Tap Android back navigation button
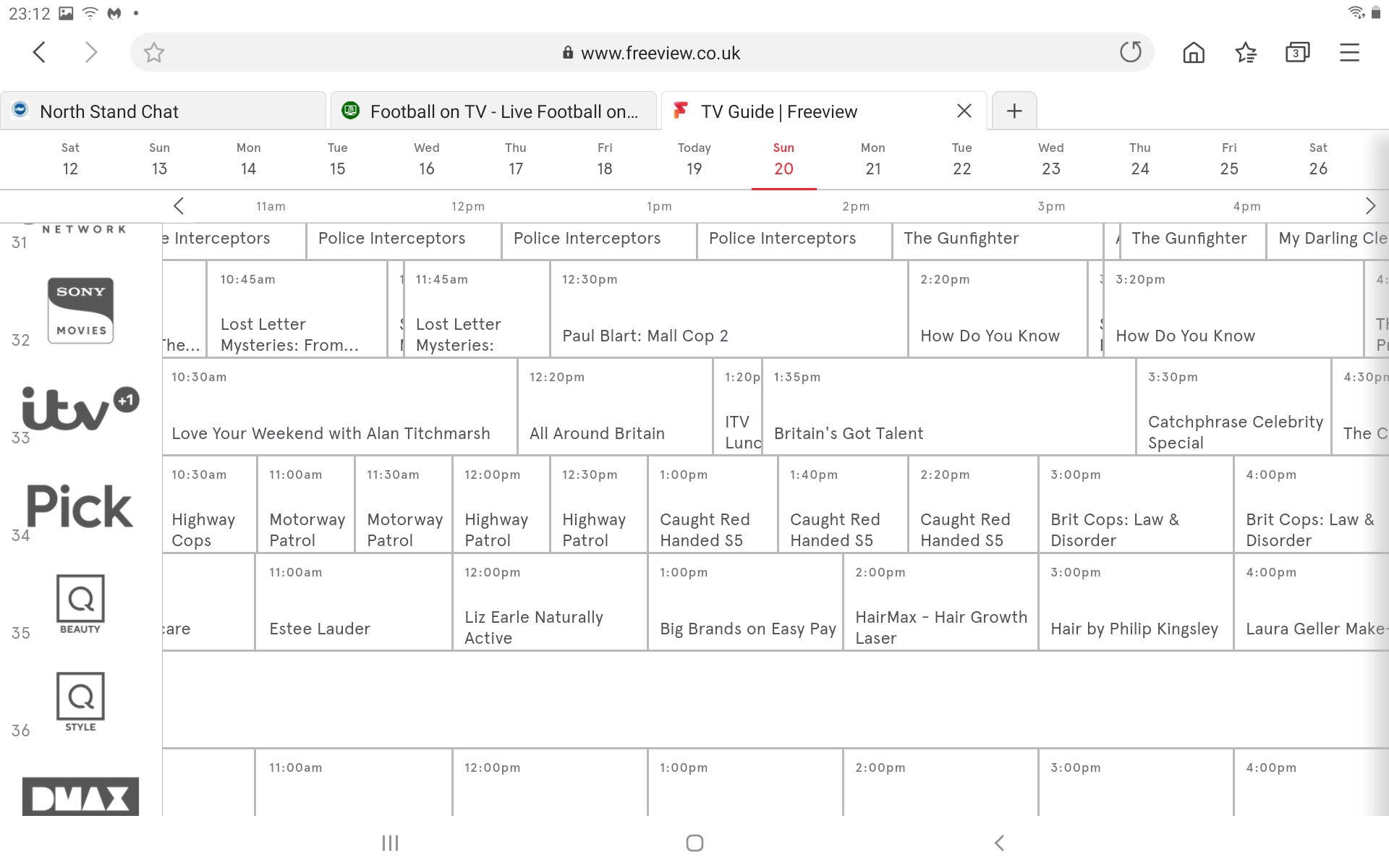 coord(999,843)
